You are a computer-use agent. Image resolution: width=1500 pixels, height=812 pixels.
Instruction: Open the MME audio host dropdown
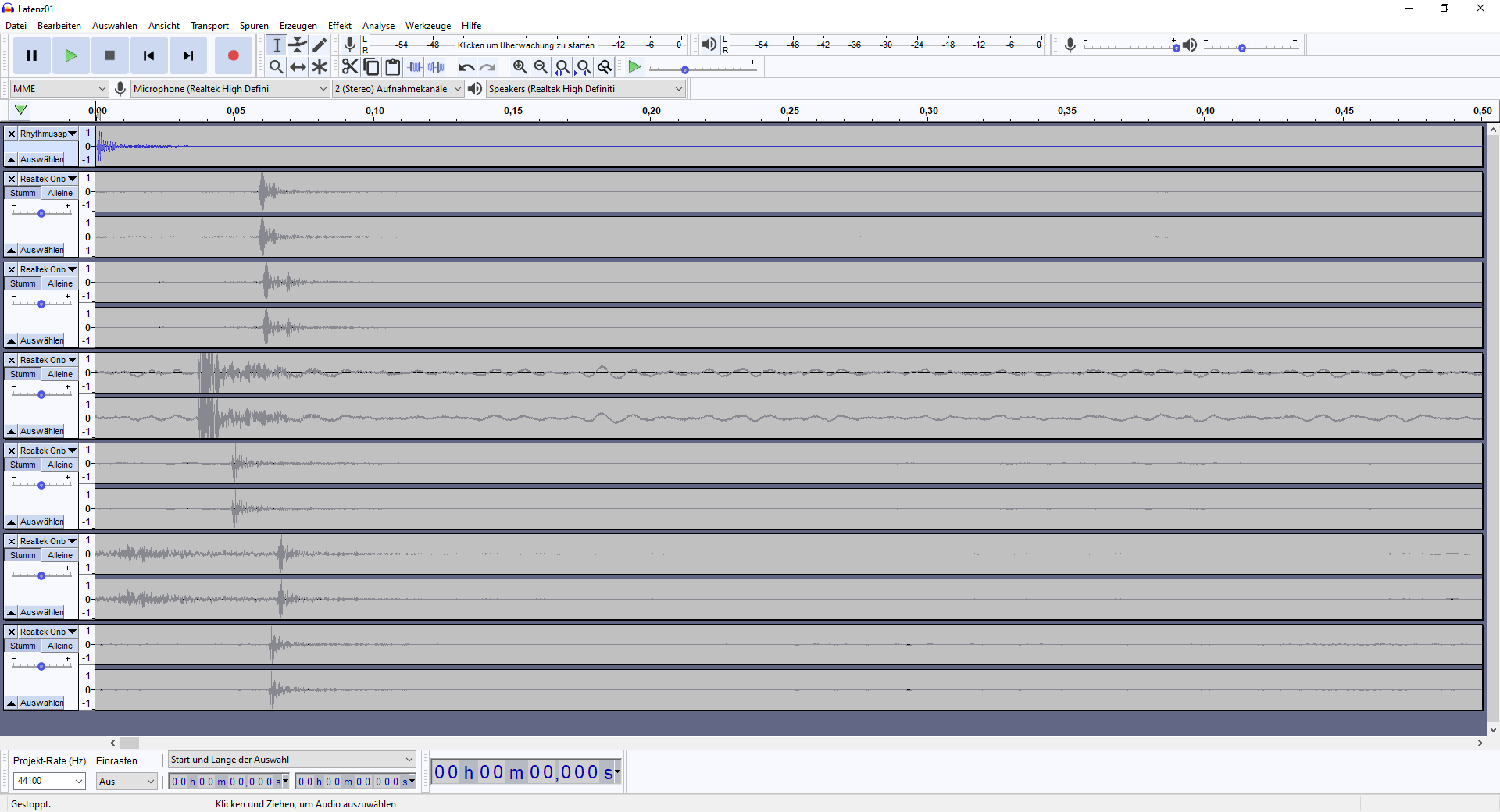(59, 89)
